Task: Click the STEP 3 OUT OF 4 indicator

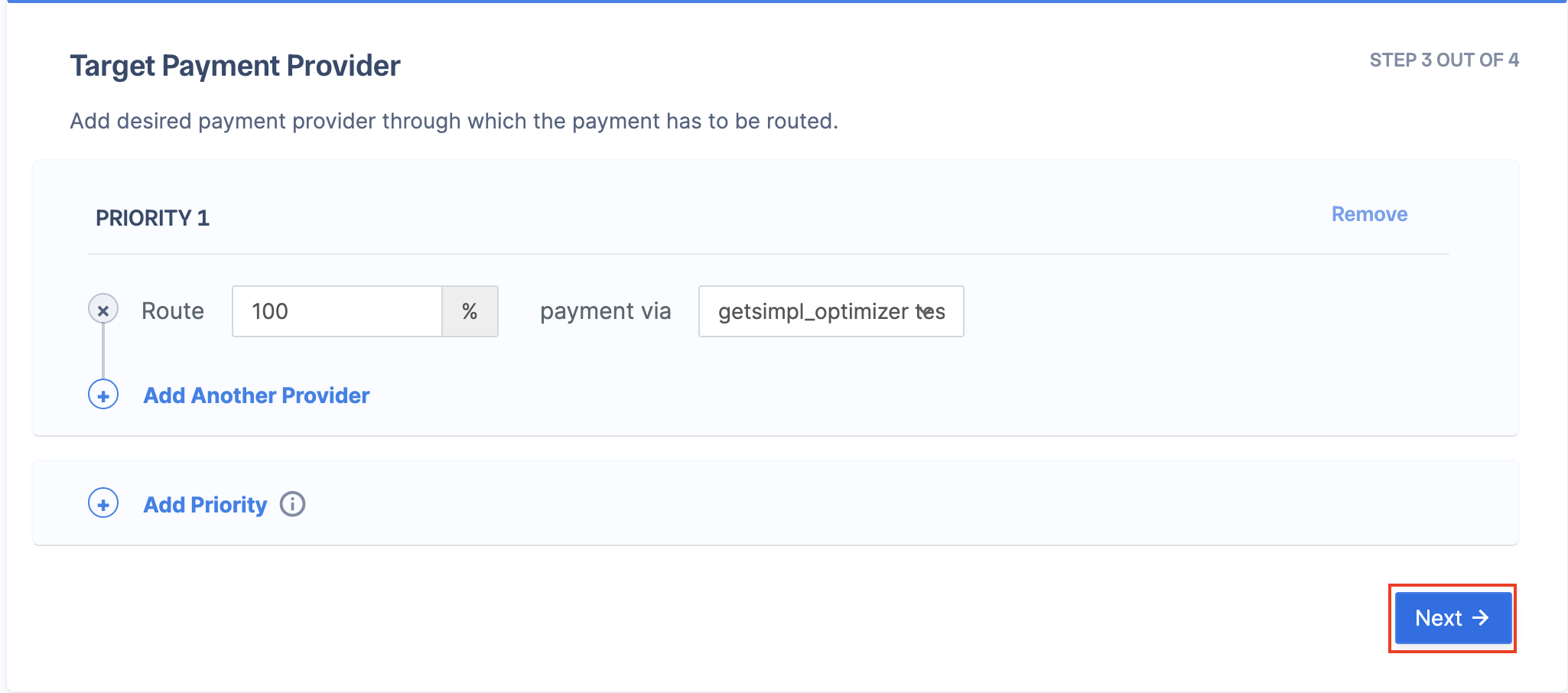Action: 1444,60
